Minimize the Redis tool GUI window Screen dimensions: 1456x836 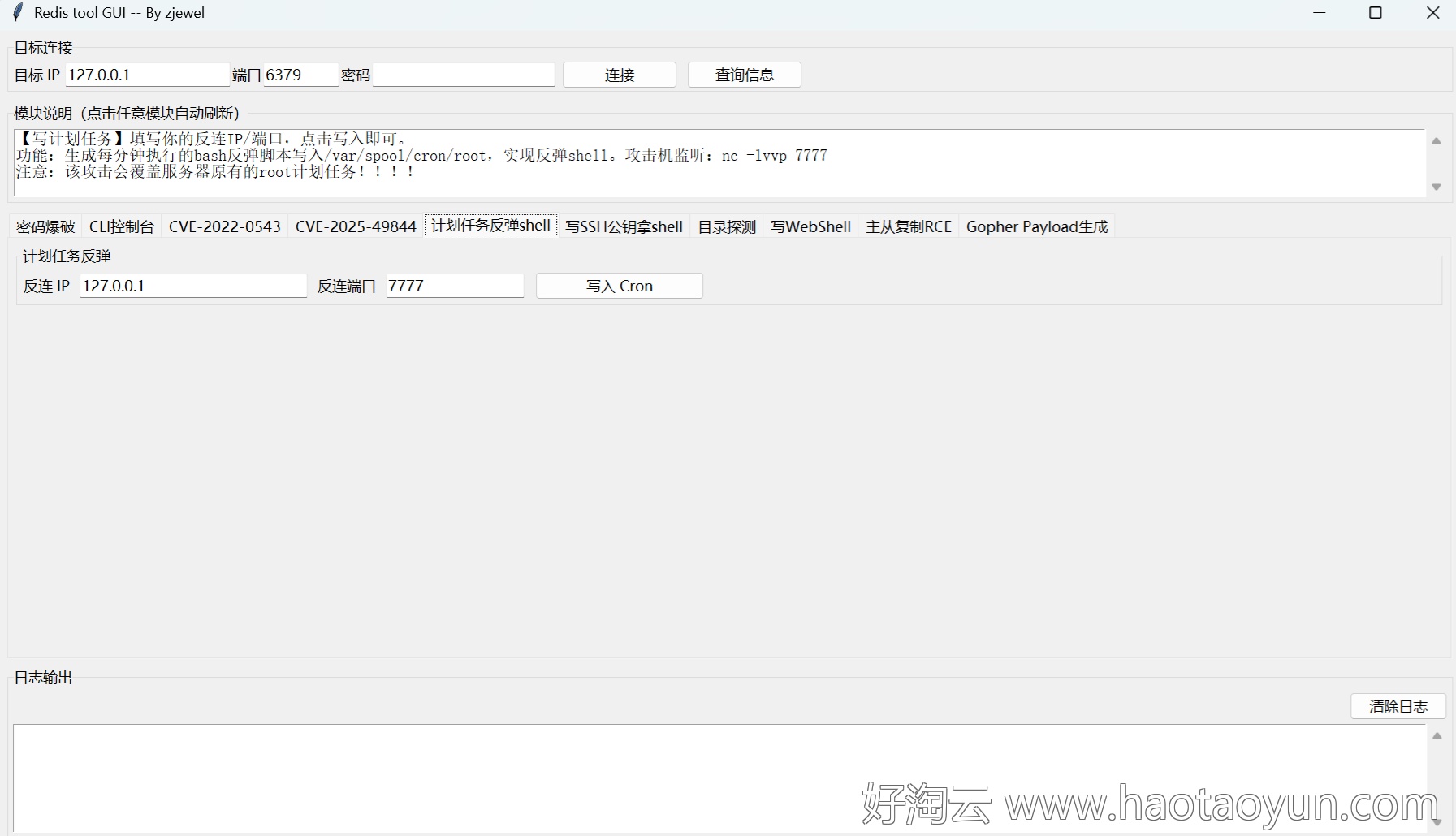(x=1320, y=13)
